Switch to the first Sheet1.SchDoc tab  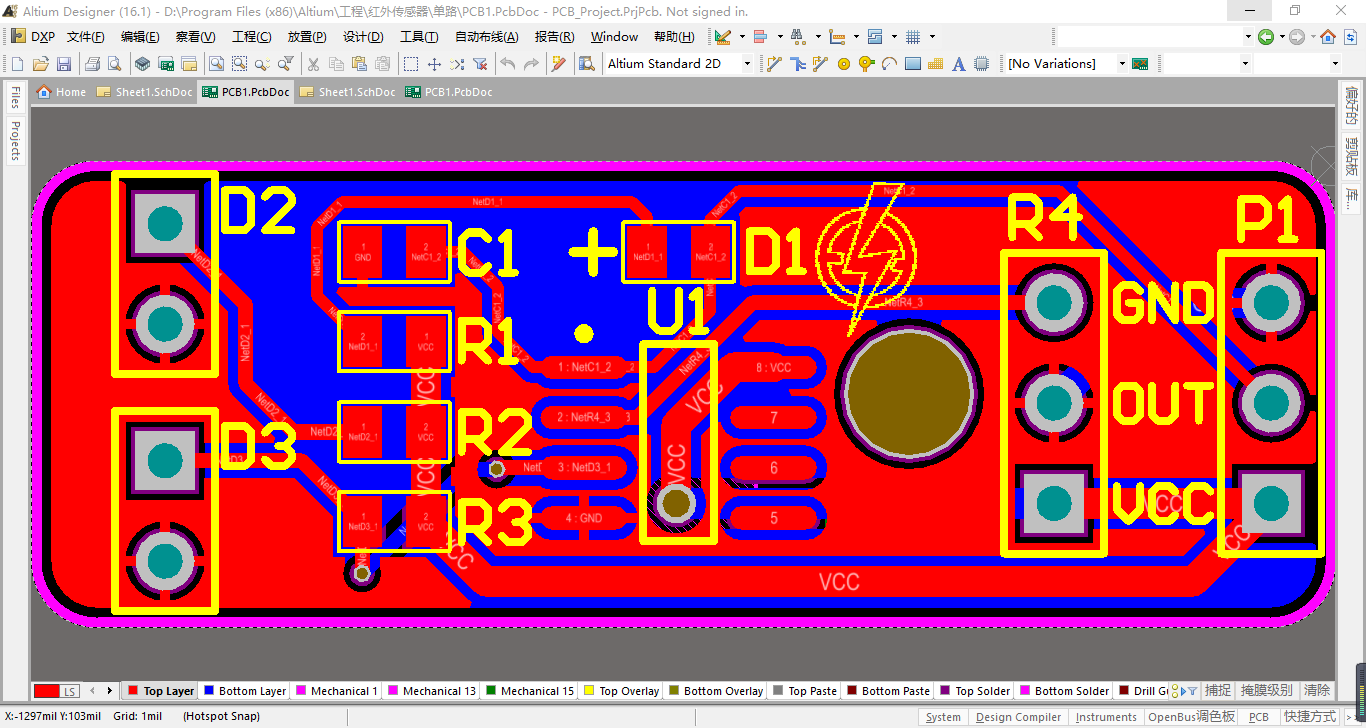[145, 92]
